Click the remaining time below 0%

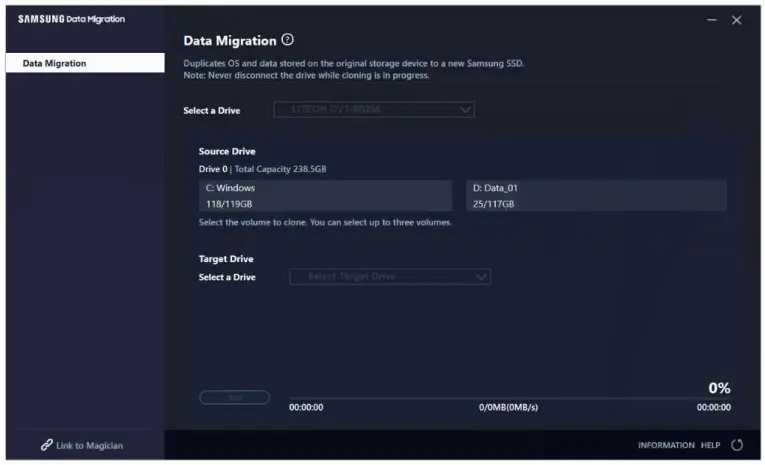[714, 407]
